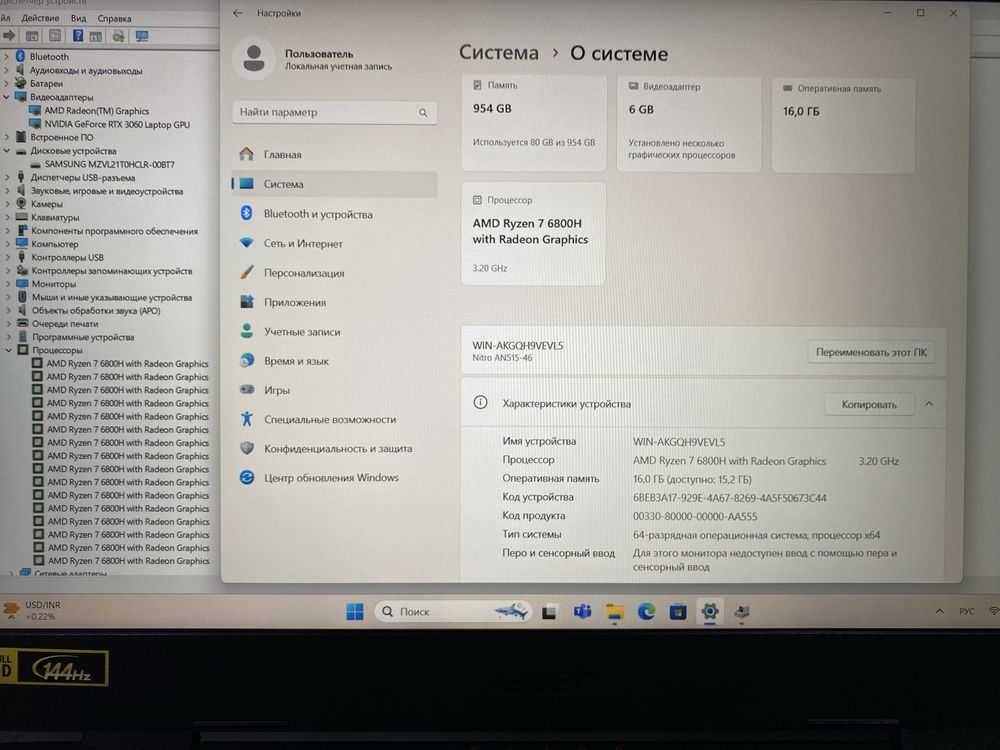Click Device Manager icon on taskbar

pyautogui.click(x=741, y=613)
